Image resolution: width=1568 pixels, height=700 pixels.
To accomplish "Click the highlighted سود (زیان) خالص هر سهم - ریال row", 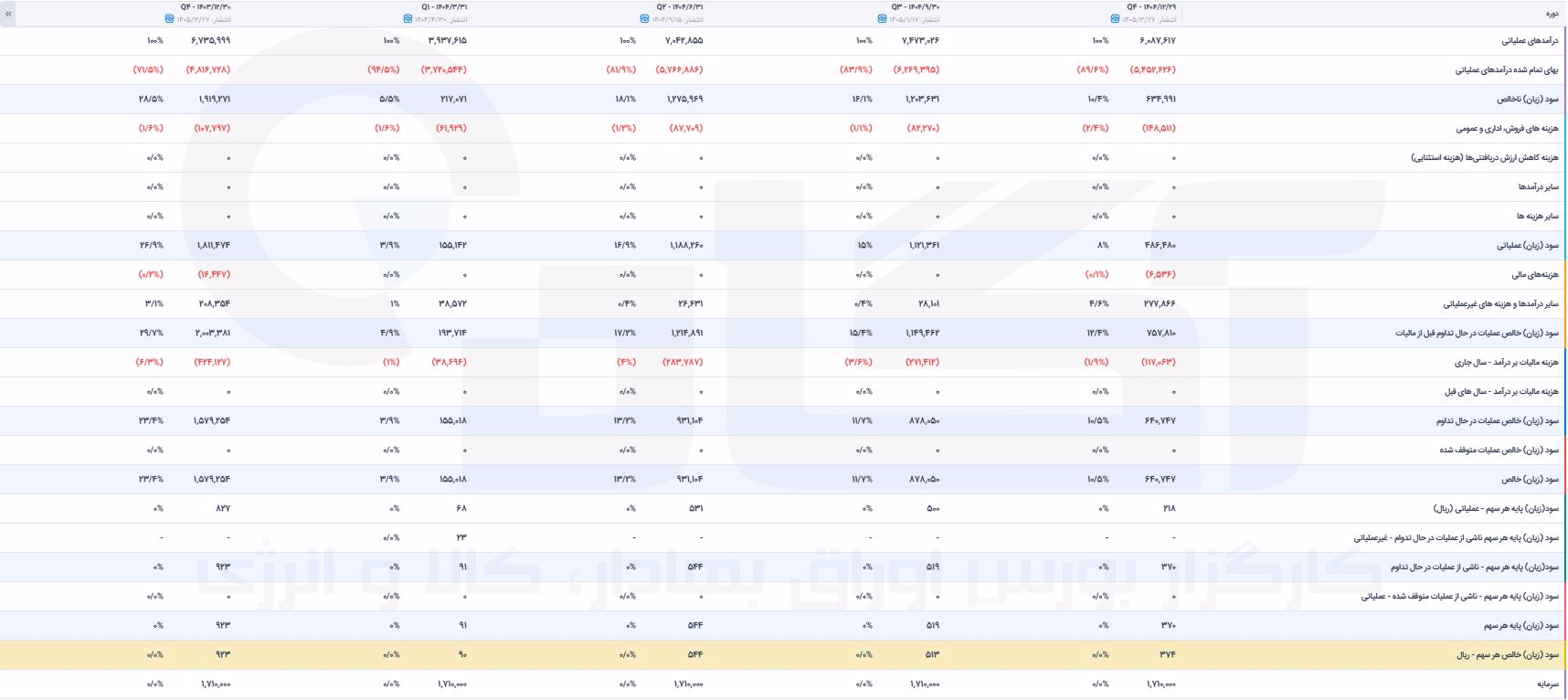I will coord(784,655).
